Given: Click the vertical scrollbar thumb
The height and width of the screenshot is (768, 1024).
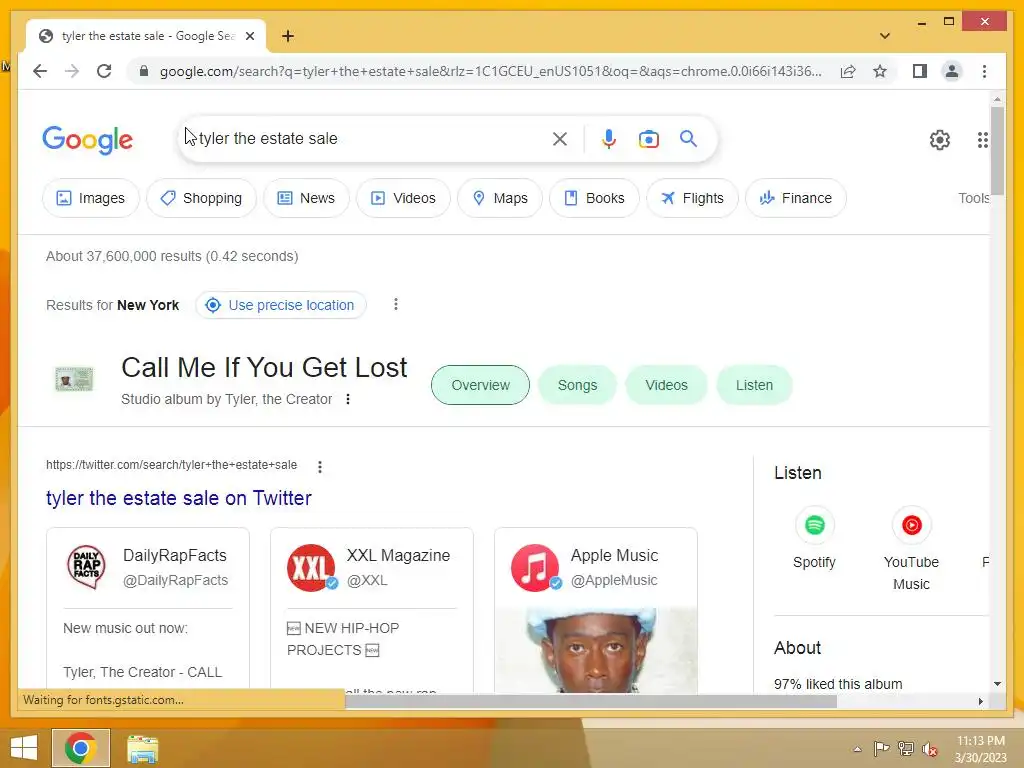Looking at the screenshot, I should pyautogui.click(x=997, y=150).
